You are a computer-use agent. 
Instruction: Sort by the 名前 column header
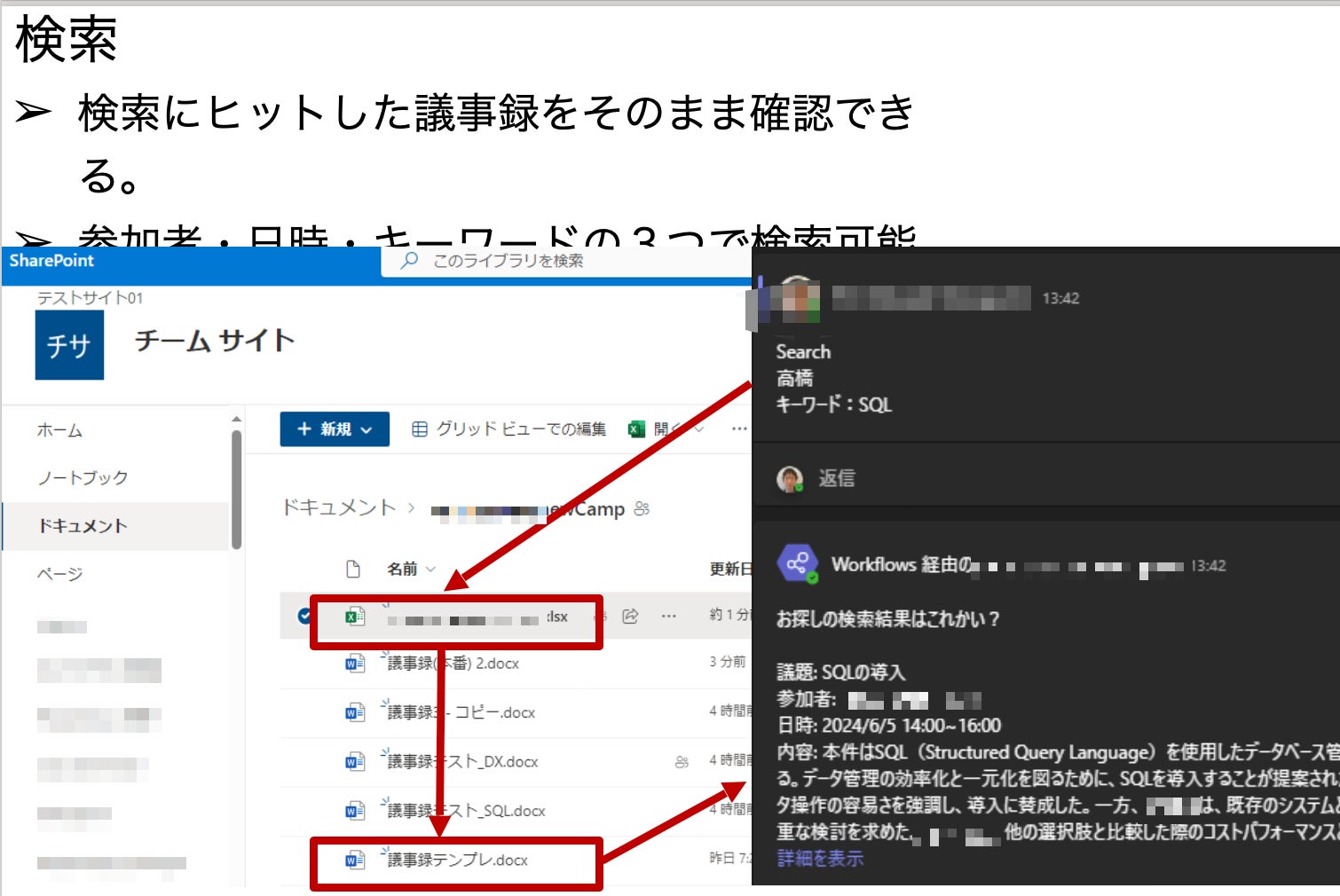click(x=411, y=569)
